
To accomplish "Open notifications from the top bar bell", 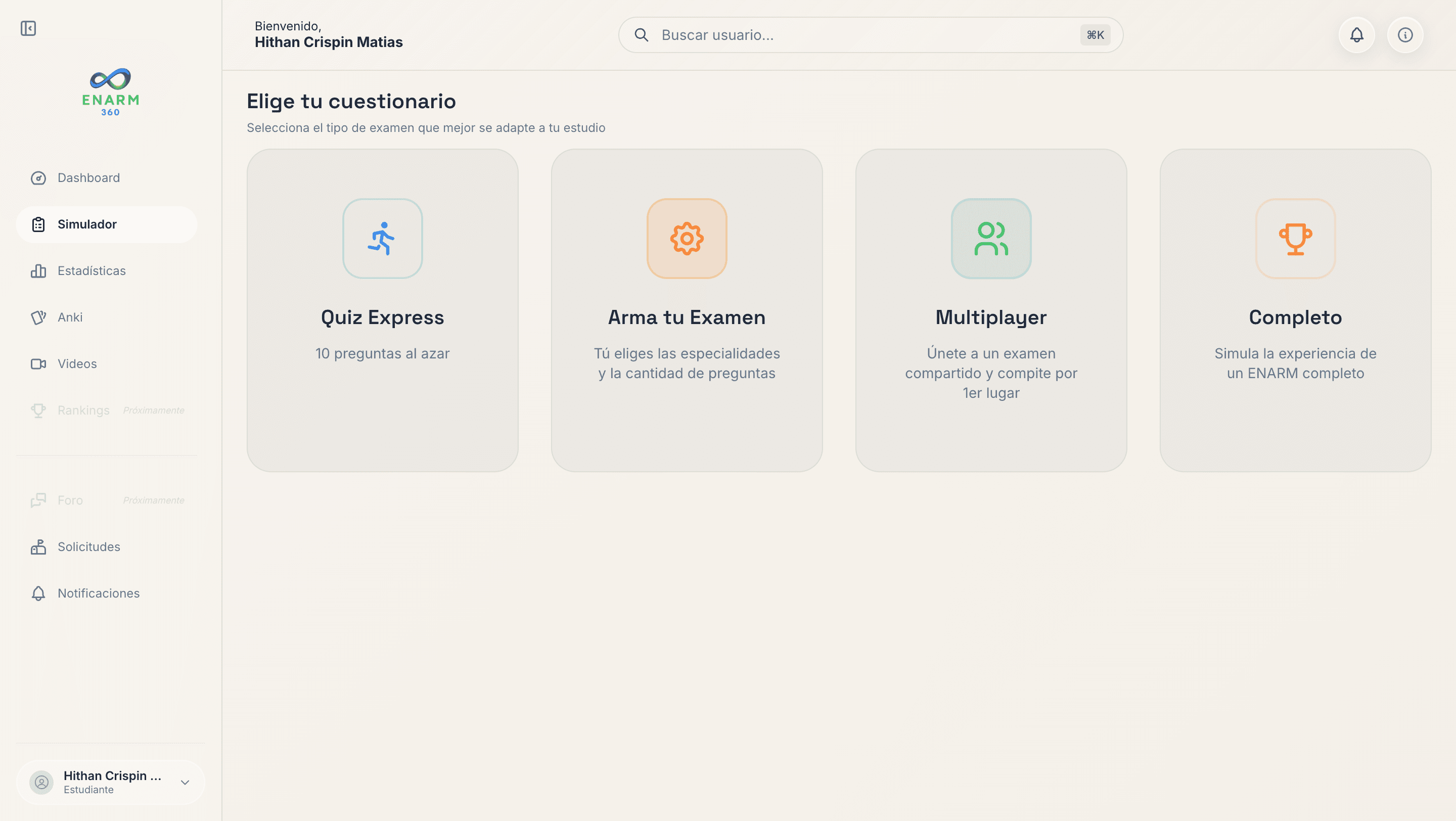I will [1356, 35].
